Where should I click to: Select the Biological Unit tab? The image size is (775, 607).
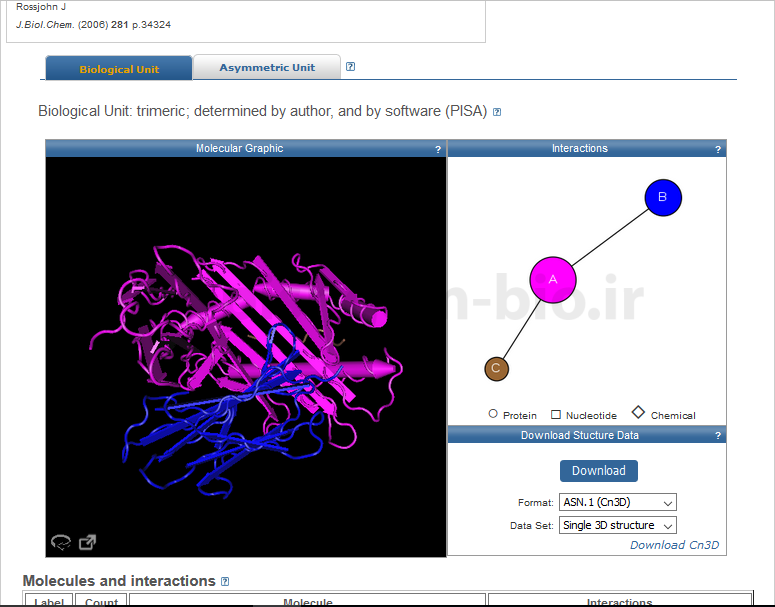(x=120, y=69)
